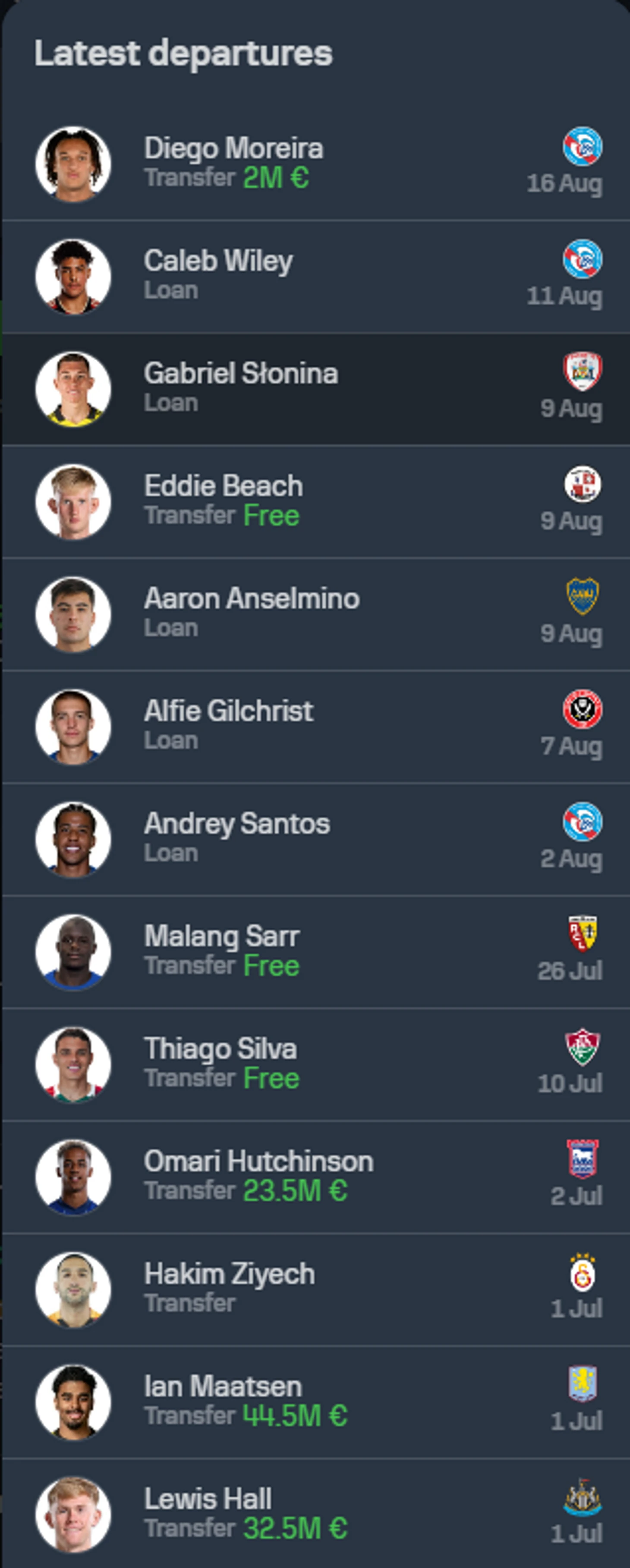The height and width of the screenshot is (1568, 630).
Task: Click the Diego Moreira player name
Action: point(233,148)
